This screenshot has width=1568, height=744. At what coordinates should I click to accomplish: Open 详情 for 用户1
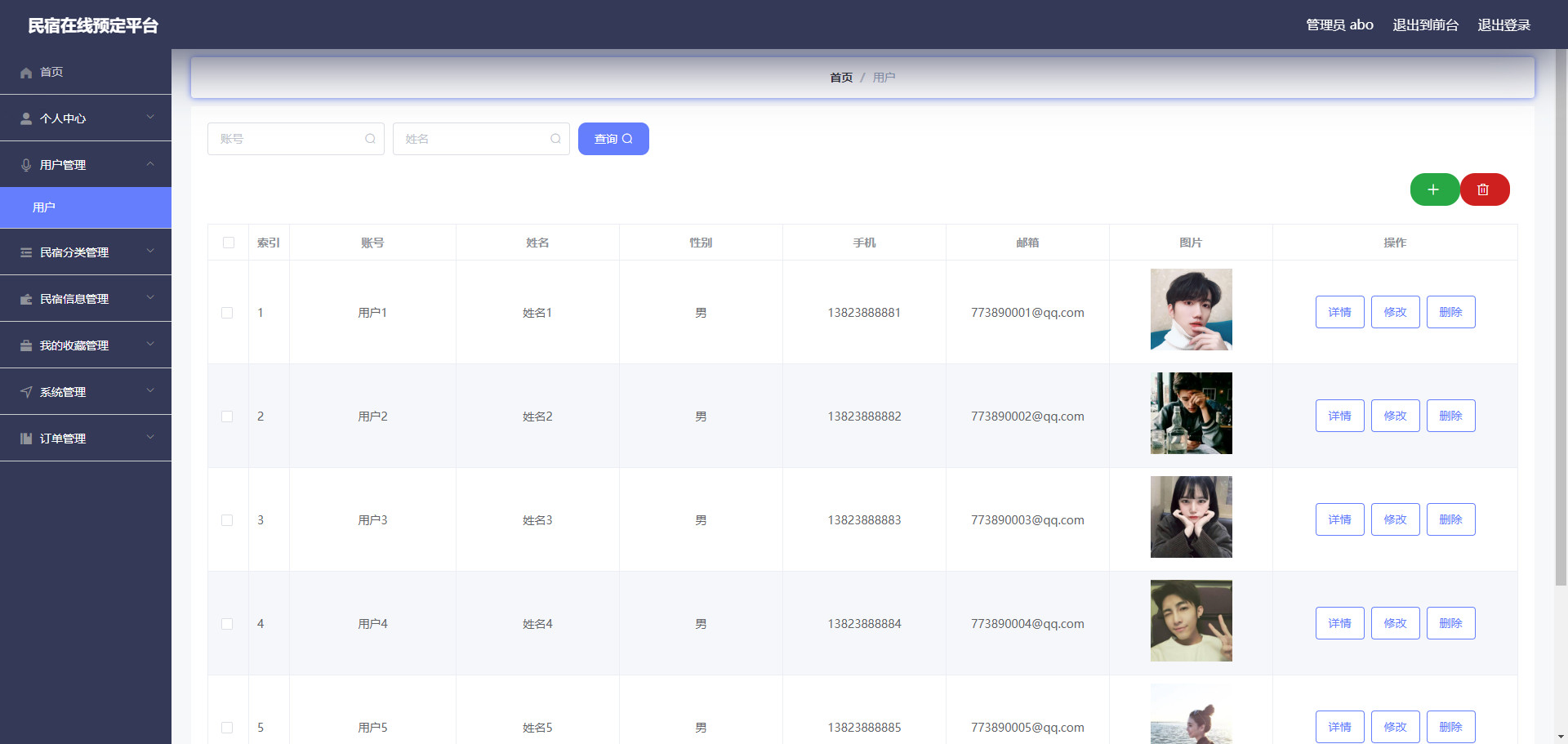coord(1340,312)
